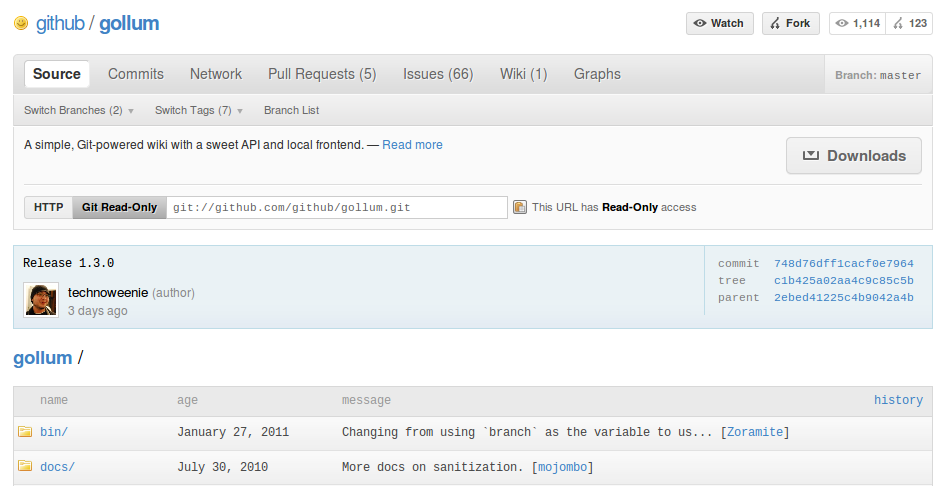Screen dimensions: 946x486
Task: Click the mojombo author link
Action: tap(562, 467)
